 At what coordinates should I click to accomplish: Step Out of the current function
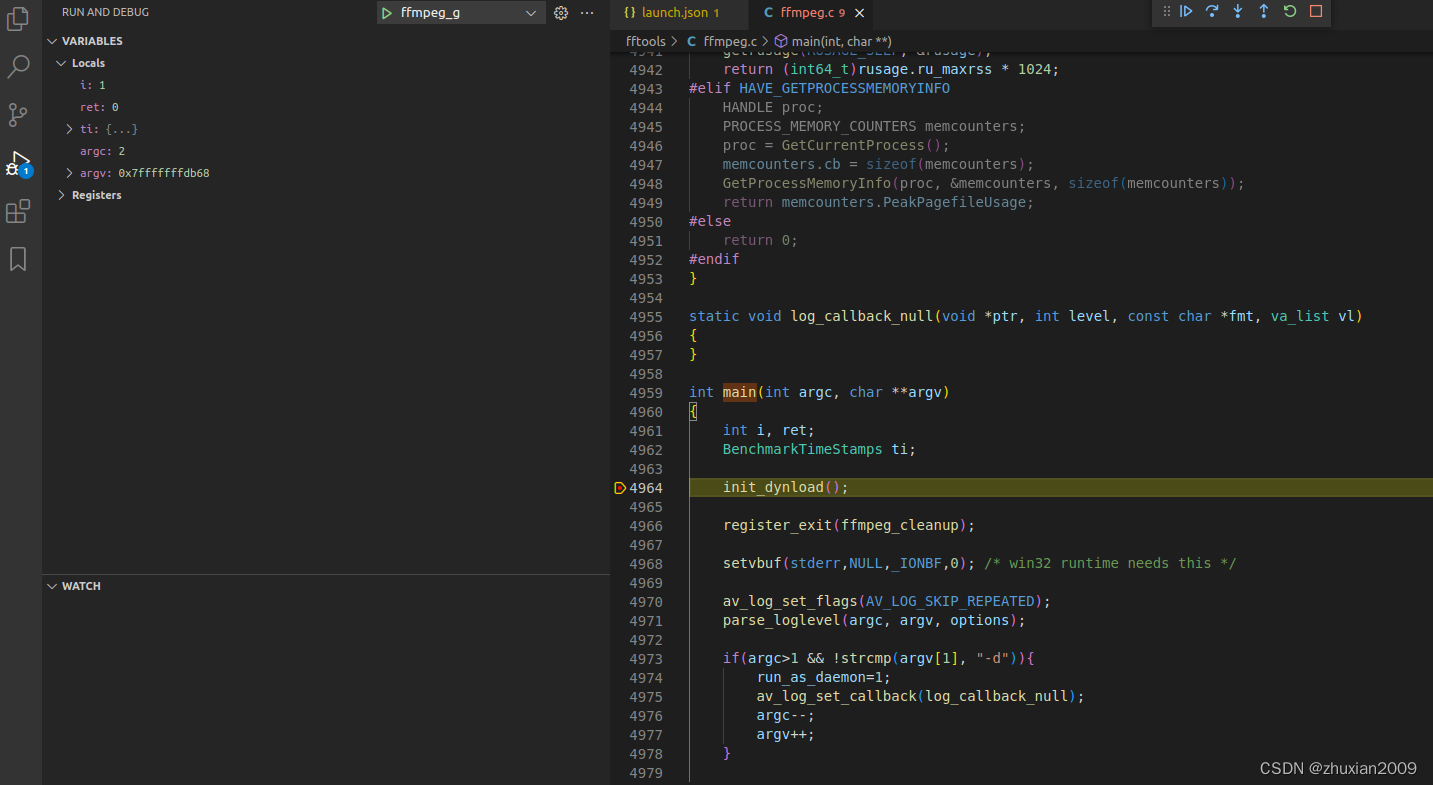[x=1263, y=12]
